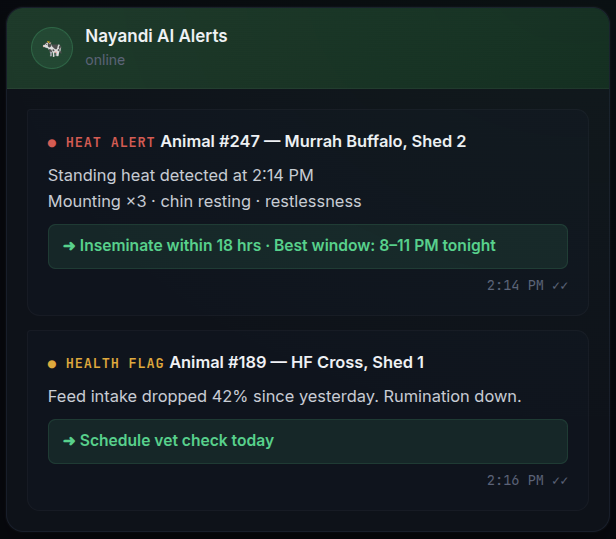Click the online status text
The width and height of the screenshot is (616, 539).
(105, 60)
